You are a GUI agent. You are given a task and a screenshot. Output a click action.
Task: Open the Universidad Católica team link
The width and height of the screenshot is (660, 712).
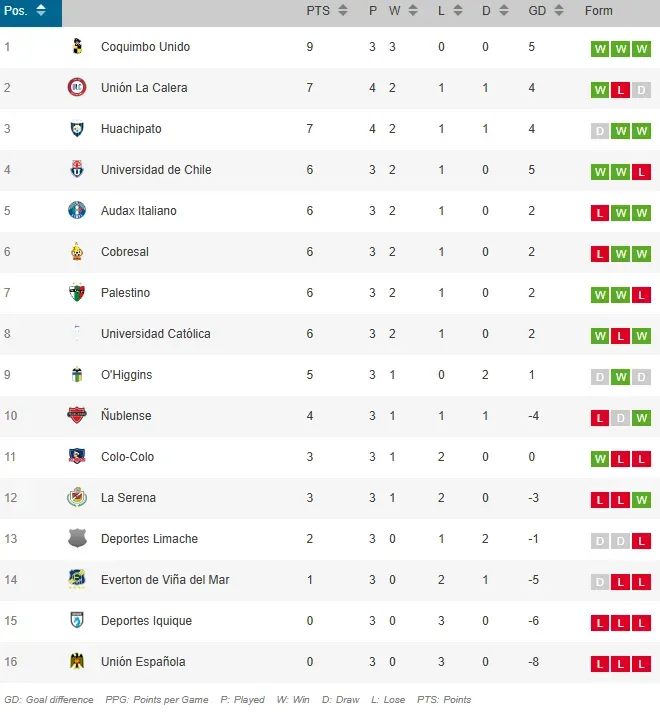[x=155, y=334]
